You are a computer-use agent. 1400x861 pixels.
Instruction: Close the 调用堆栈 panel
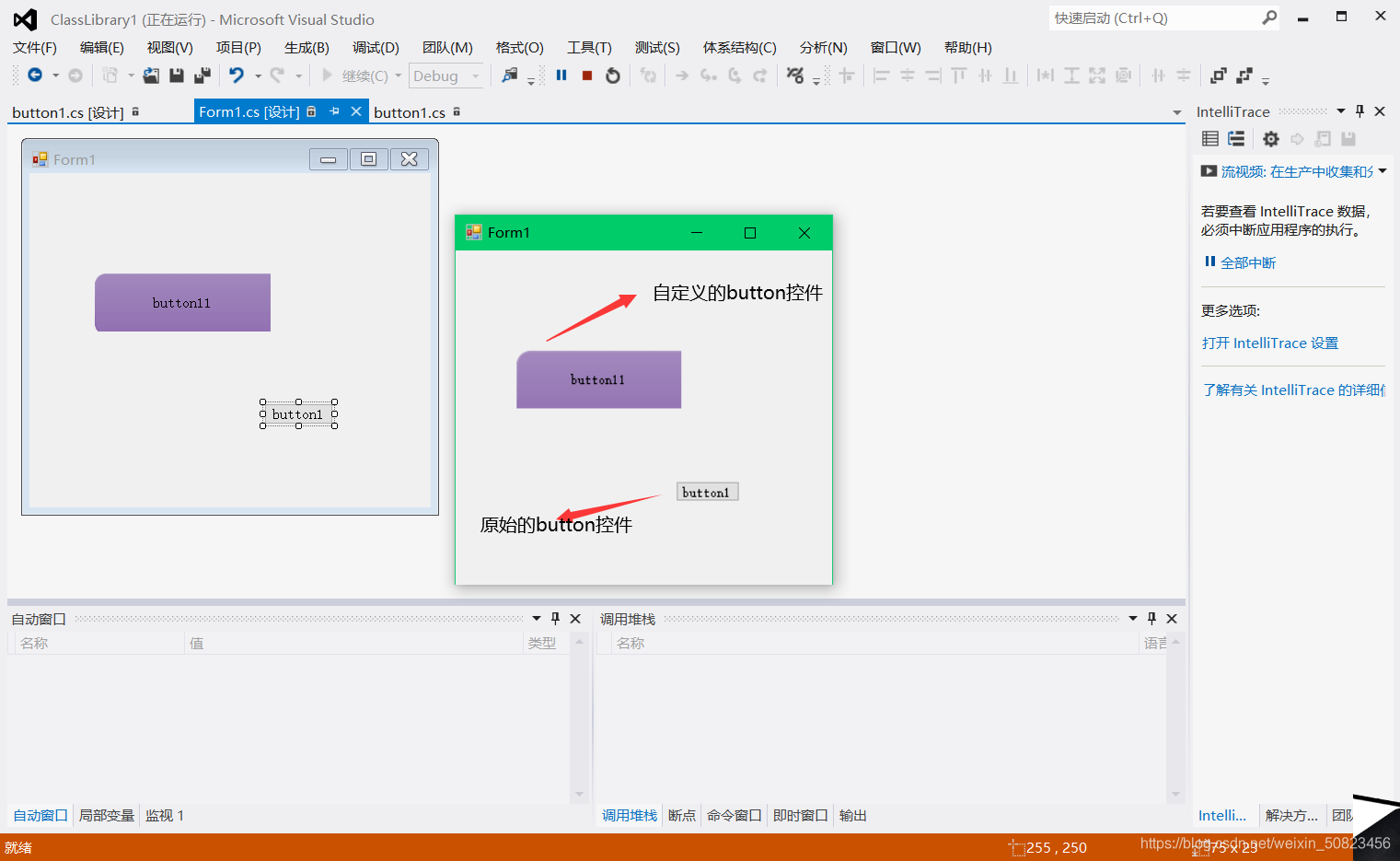coord(1172,619)
